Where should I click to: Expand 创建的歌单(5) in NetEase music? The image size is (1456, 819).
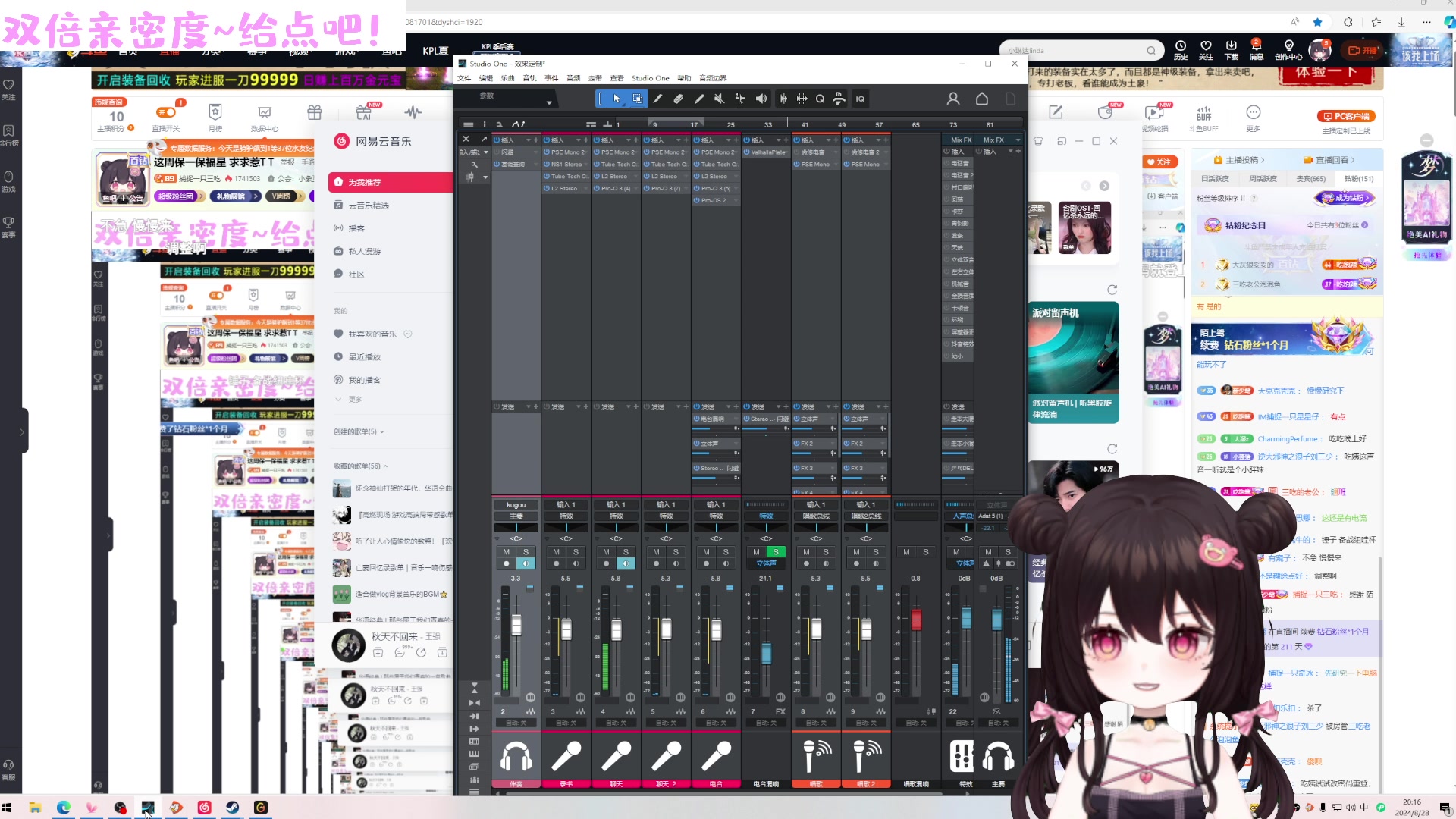[359, 431]
